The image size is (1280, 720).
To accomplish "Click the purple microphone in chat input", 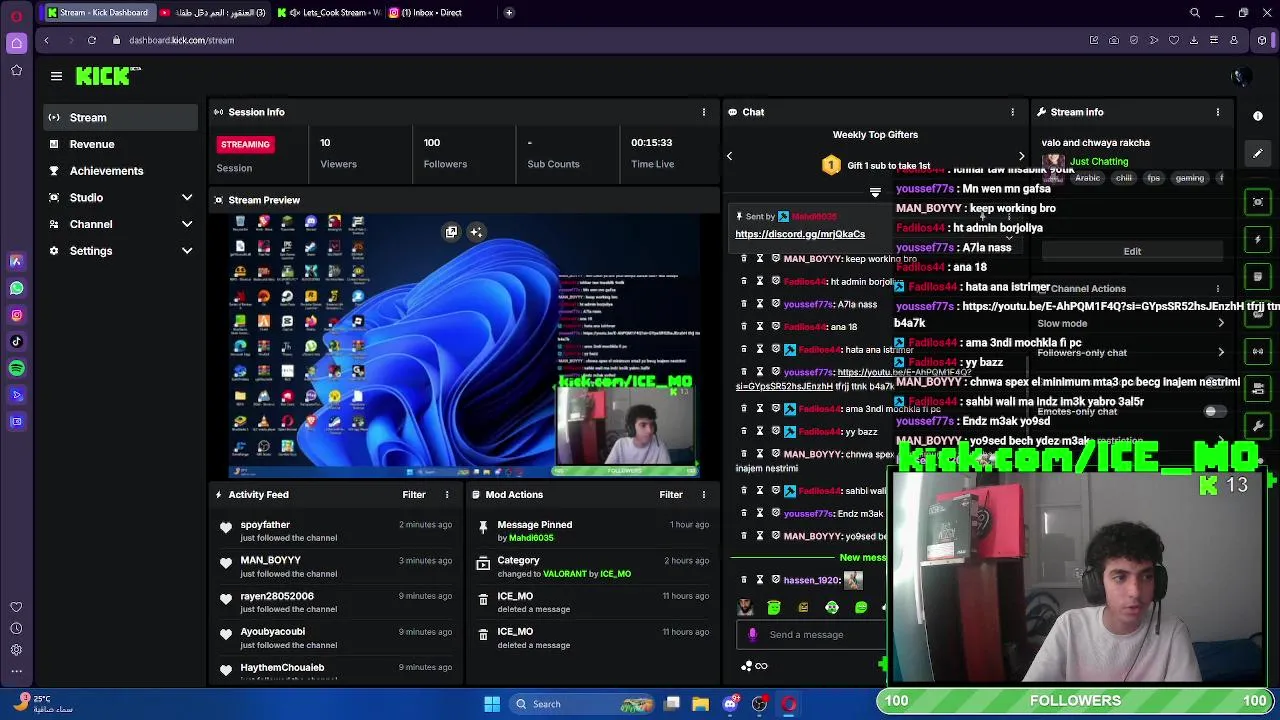I will [x=753, y=634].
